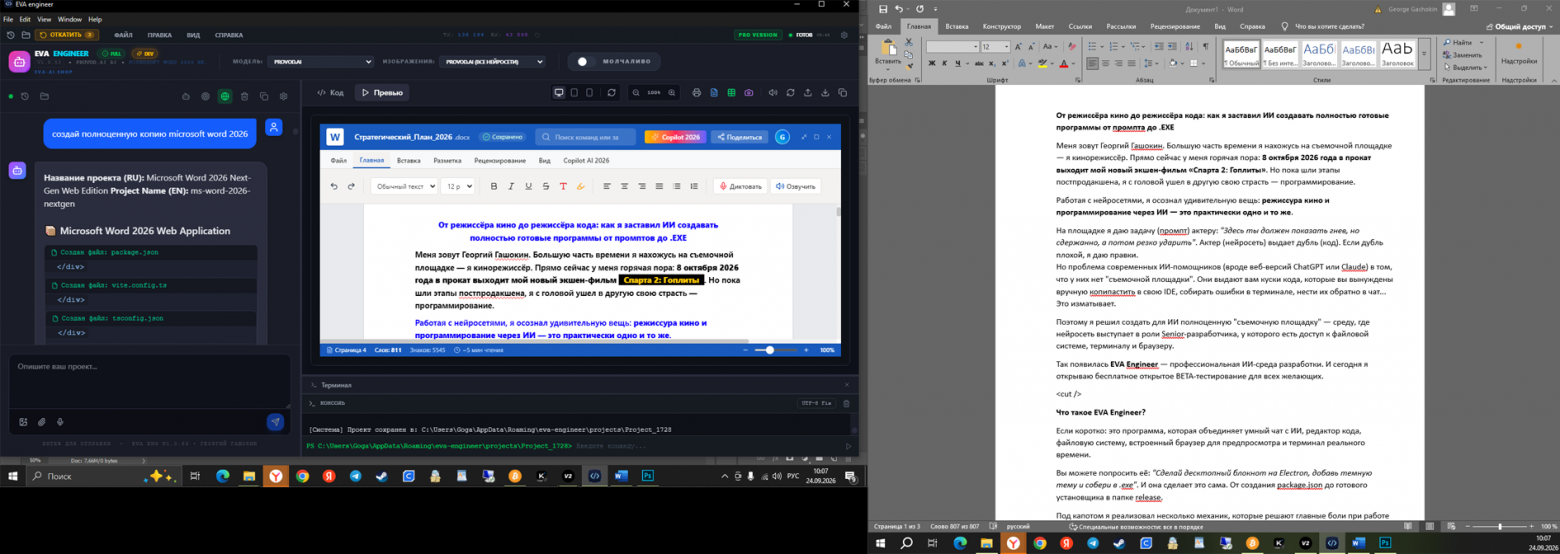Screen dimensions: 1560x554
Task: Click the zoom slider in Word status bar
Action: pyautogui.click(x=1499, y=525)
